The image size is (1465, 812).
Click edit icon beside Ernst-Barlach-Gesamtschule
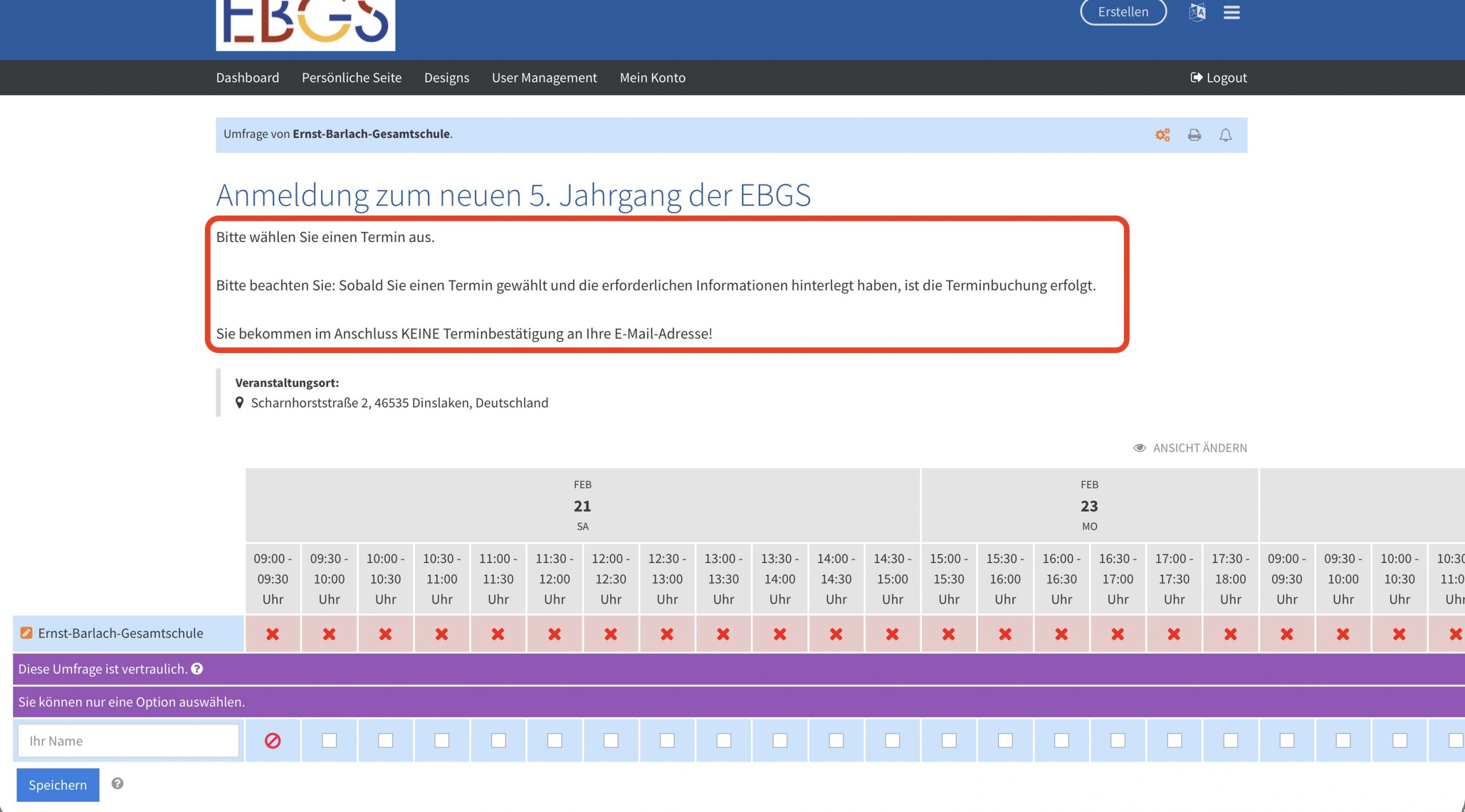point(26,633)
